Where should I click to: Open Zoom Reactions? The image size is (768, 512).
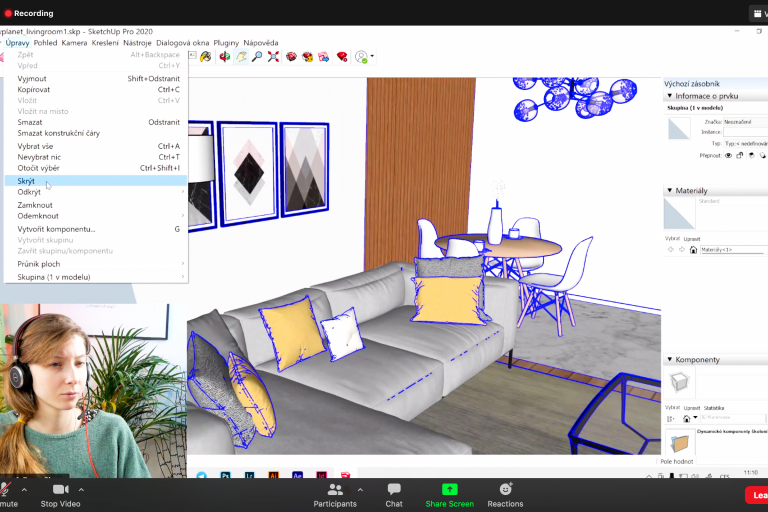[x=505, y=494]
